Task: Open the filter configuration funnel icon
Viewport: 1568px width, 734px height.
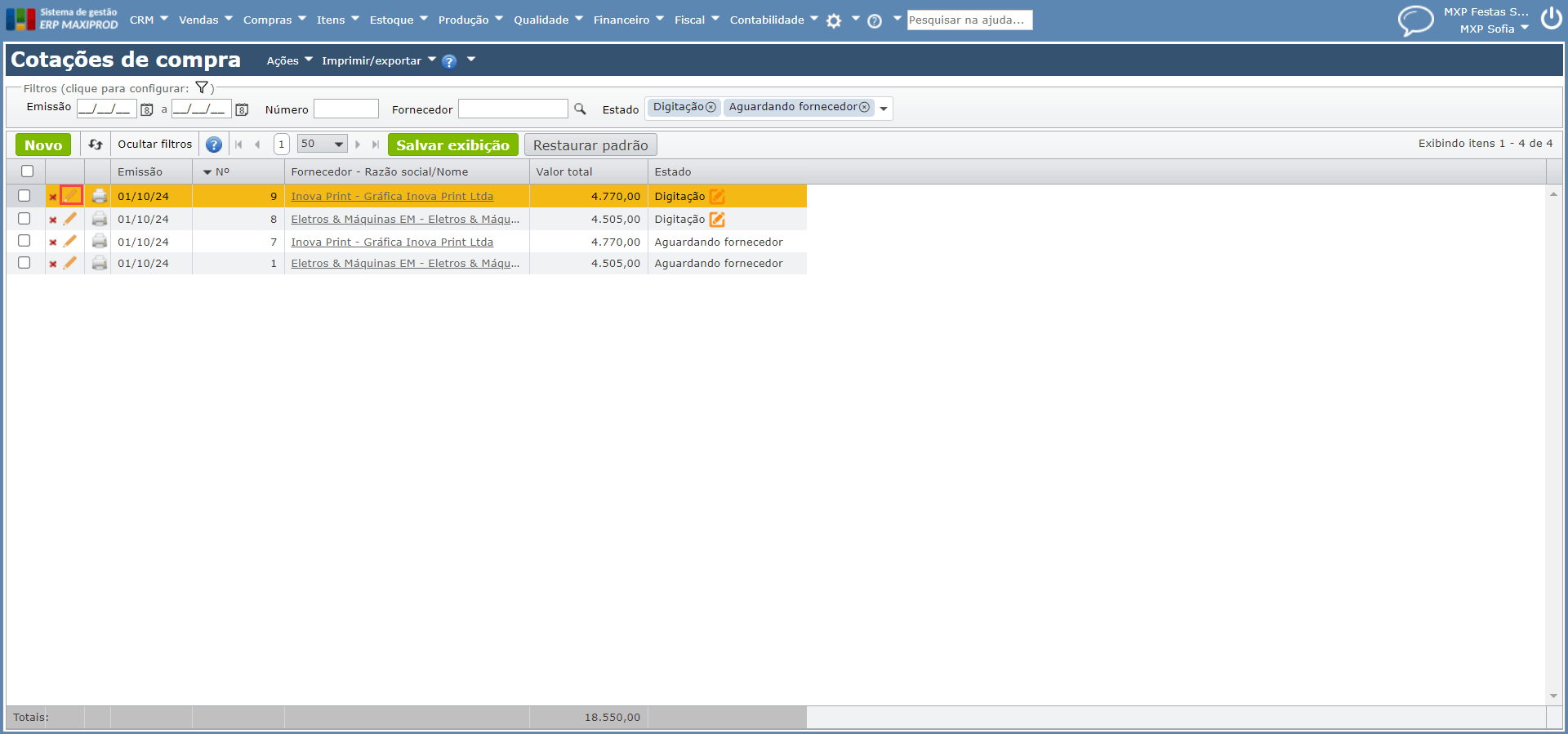Action: [202, 87]
